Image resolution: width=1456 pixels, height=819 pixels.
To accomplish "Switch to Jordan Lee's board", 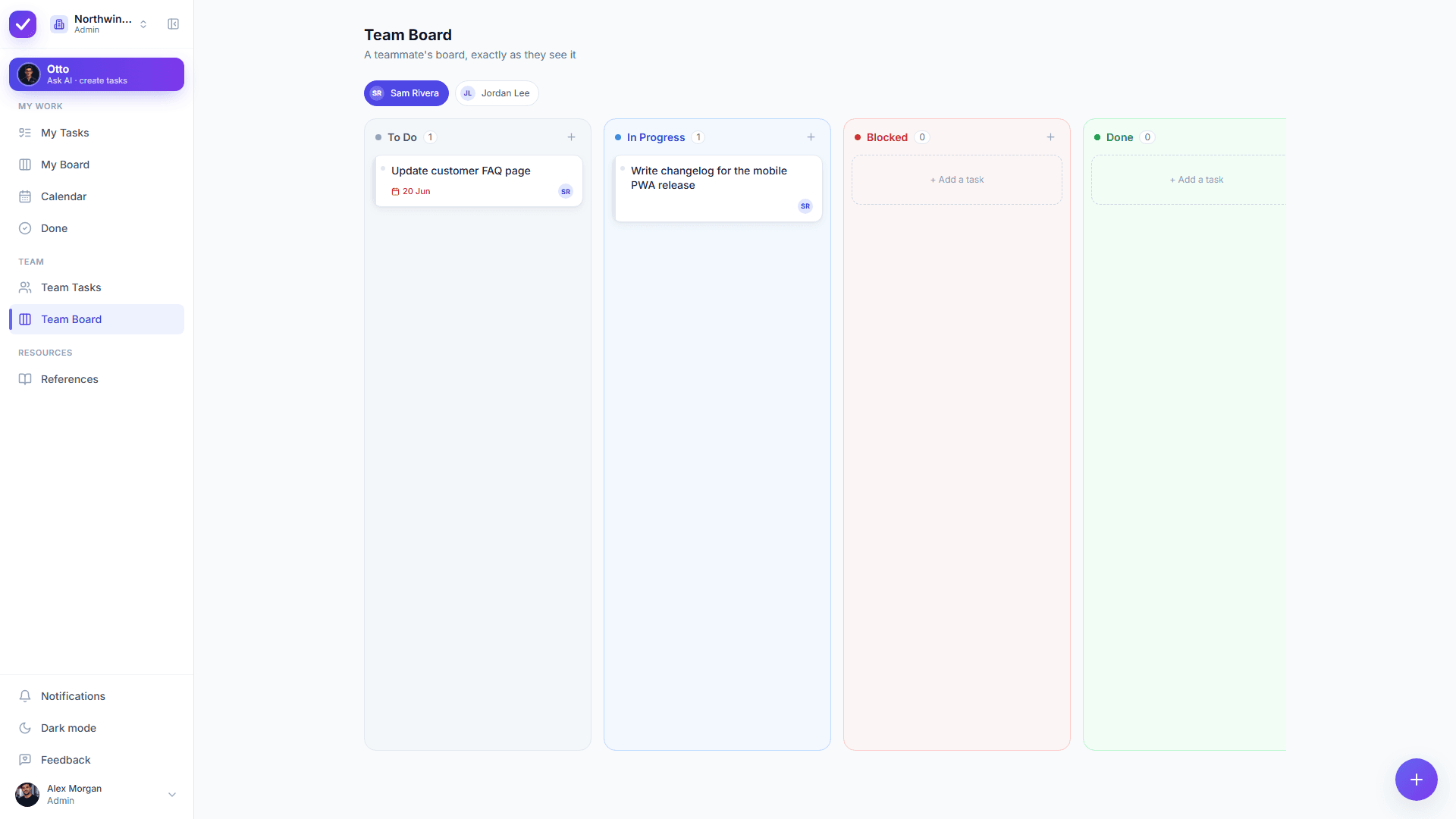I will 497,93.
